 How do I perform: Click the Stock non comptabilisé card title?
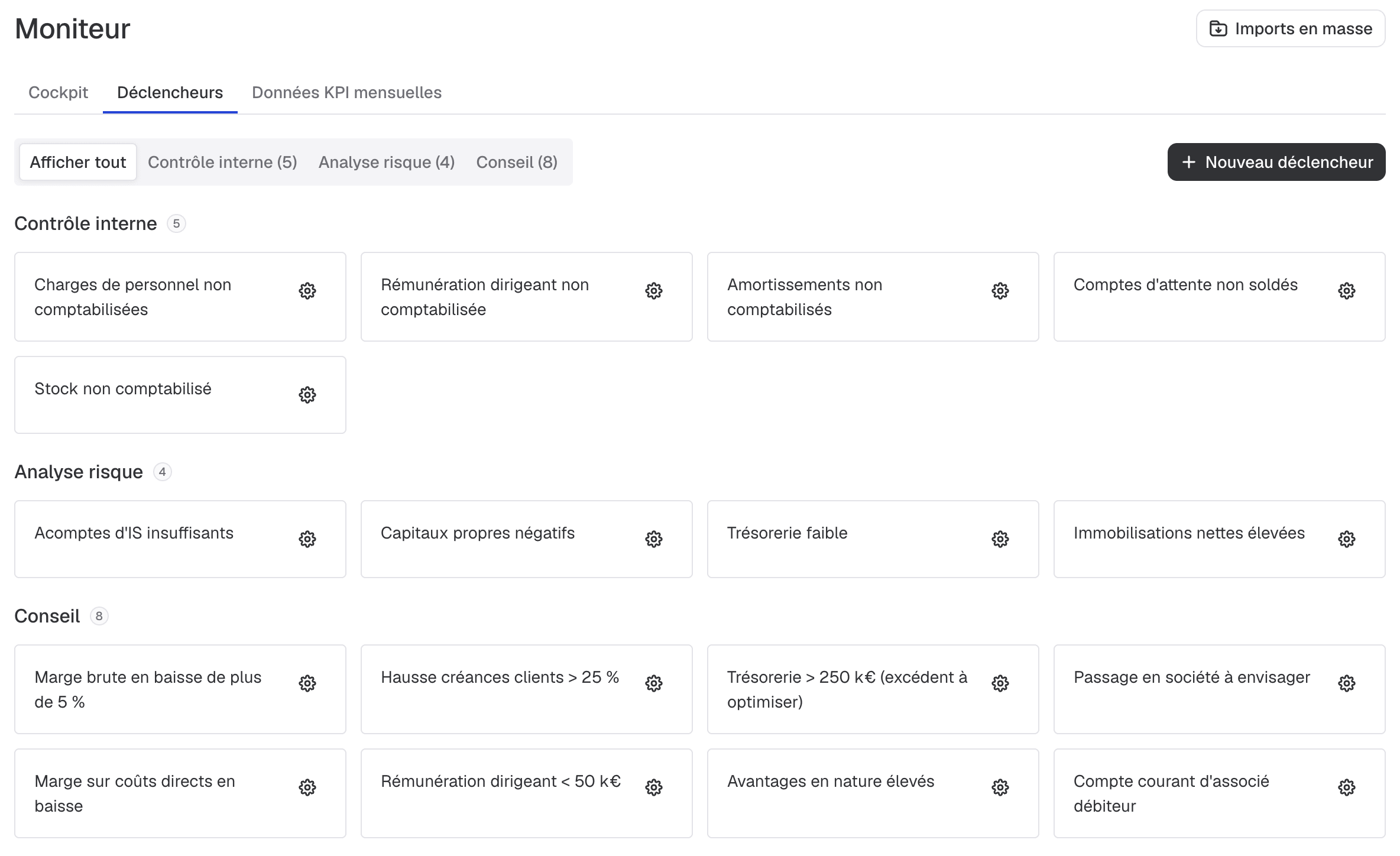pos(123,389)
